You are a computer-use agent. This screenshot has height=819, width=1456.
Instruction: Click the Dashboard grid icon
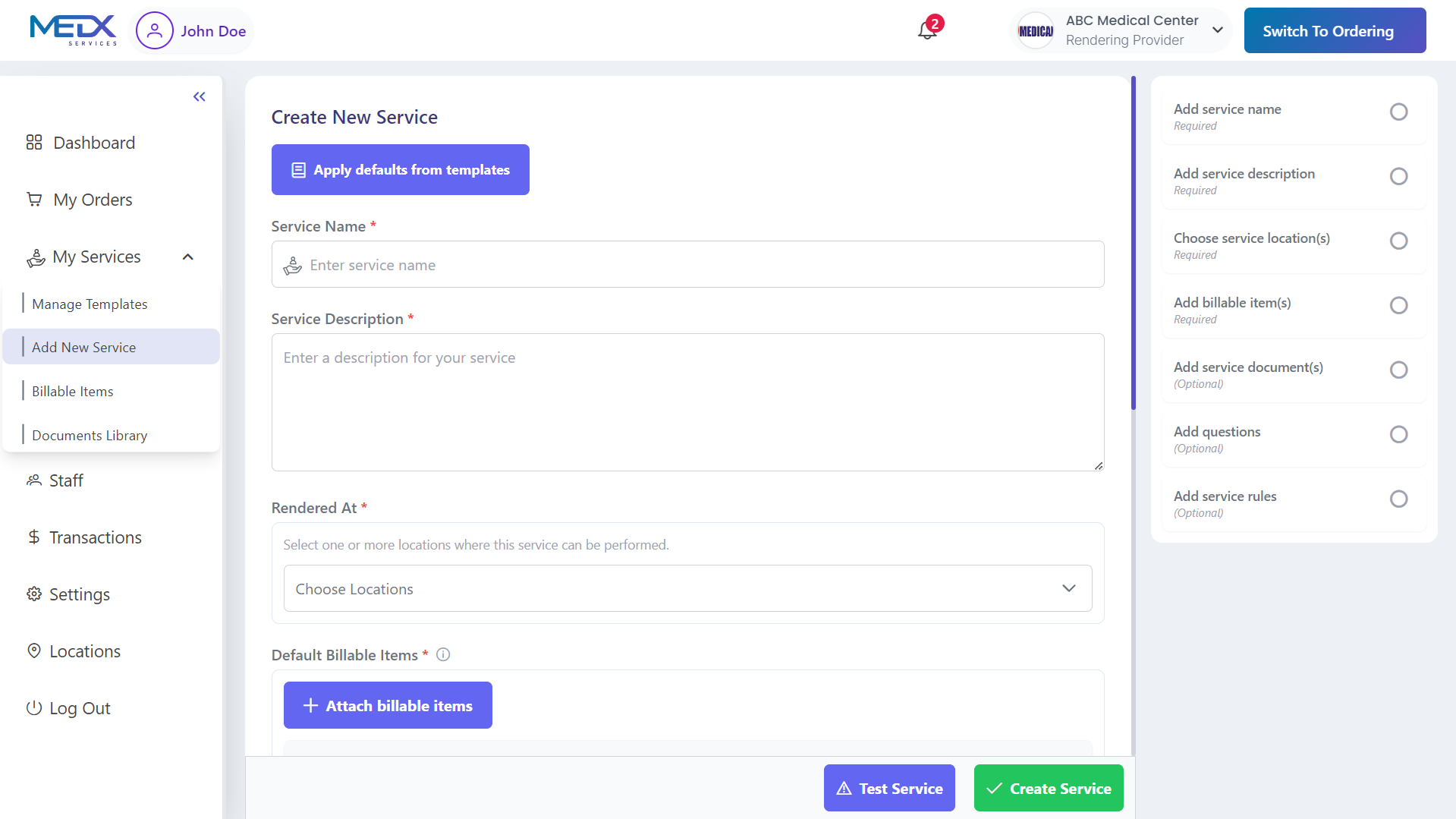(34, 143)
